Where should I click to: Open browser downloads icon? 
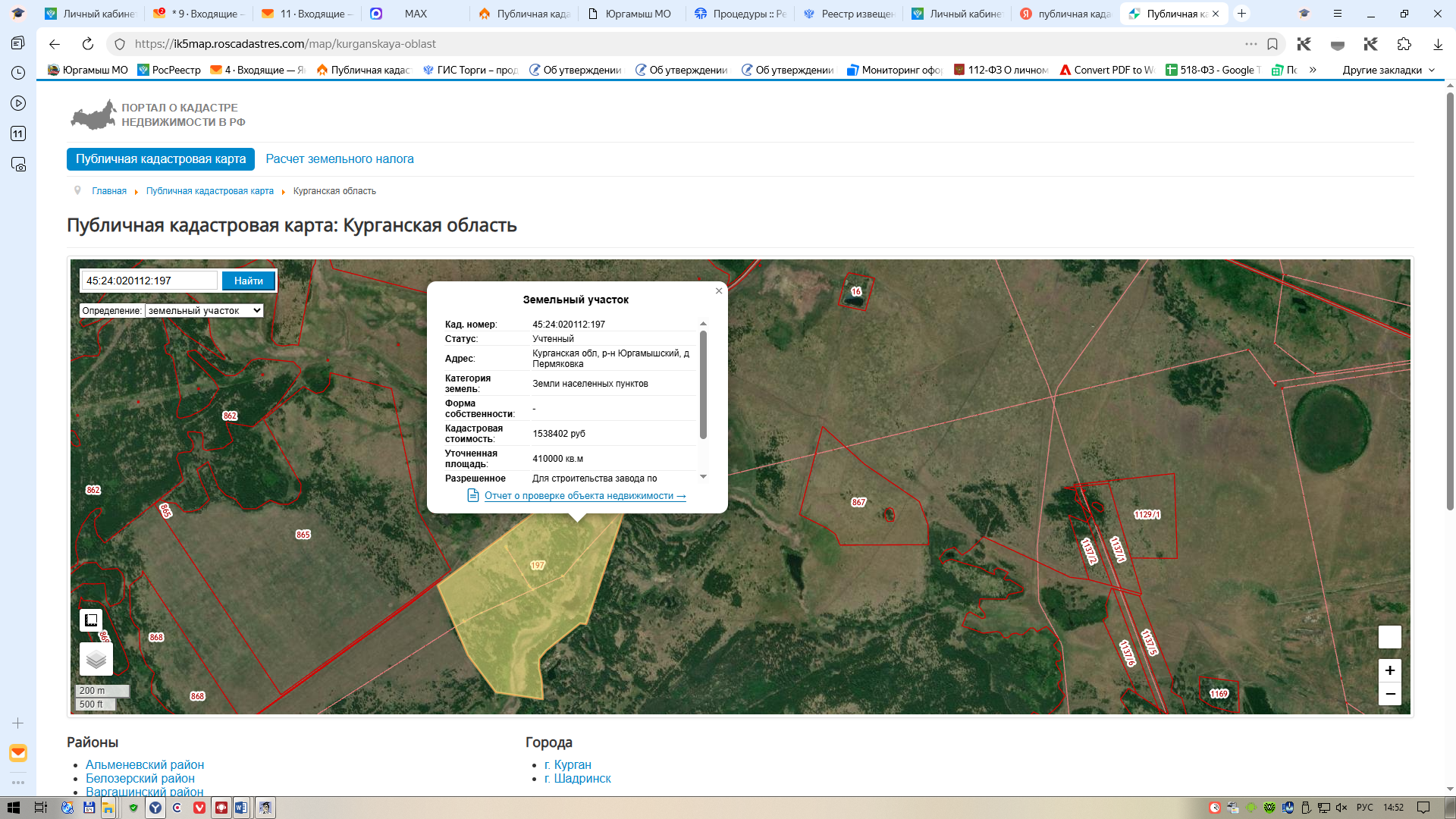[x=1438, y=44]
